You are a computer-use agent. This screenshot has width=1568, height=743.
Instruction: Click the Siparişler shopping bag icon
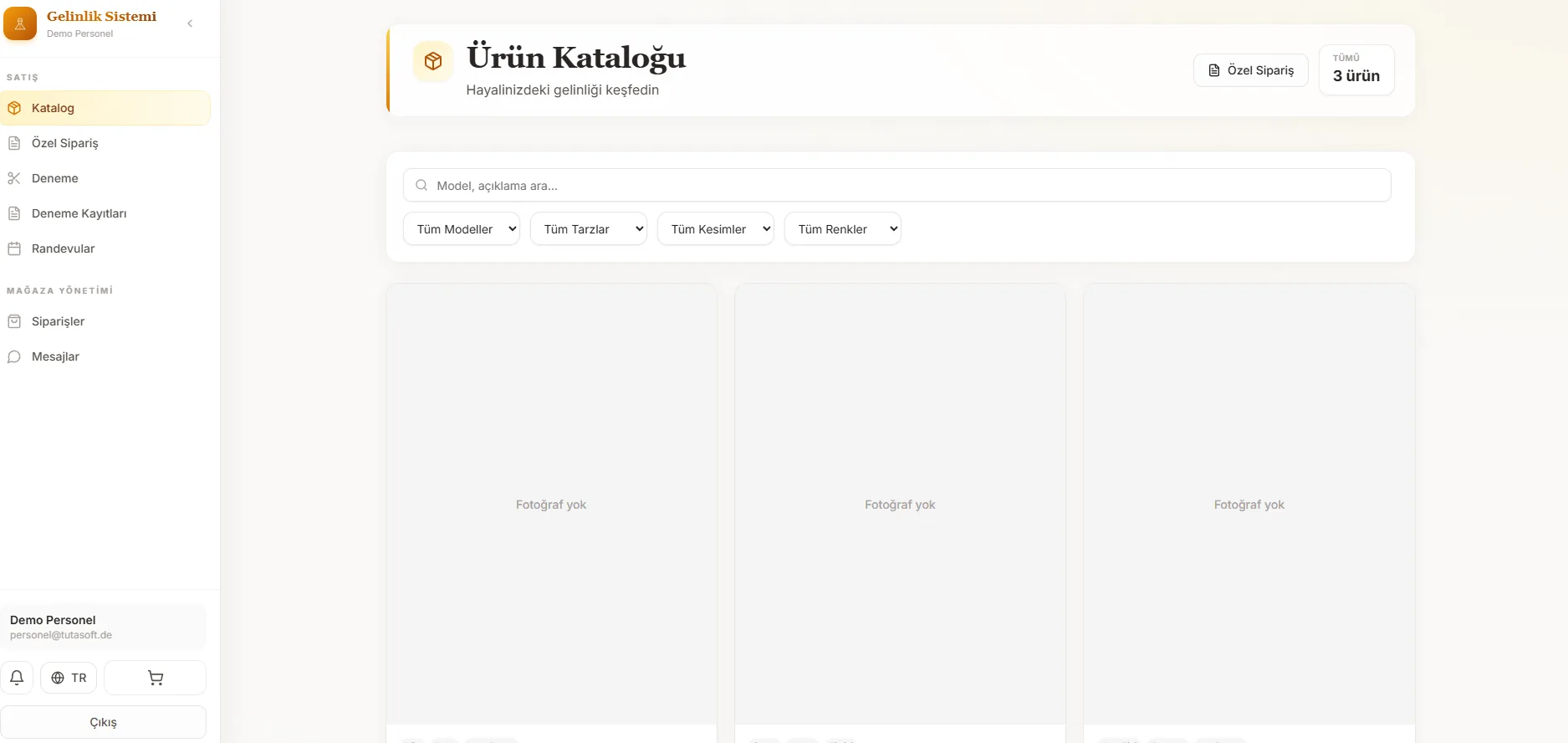point(14,321)
